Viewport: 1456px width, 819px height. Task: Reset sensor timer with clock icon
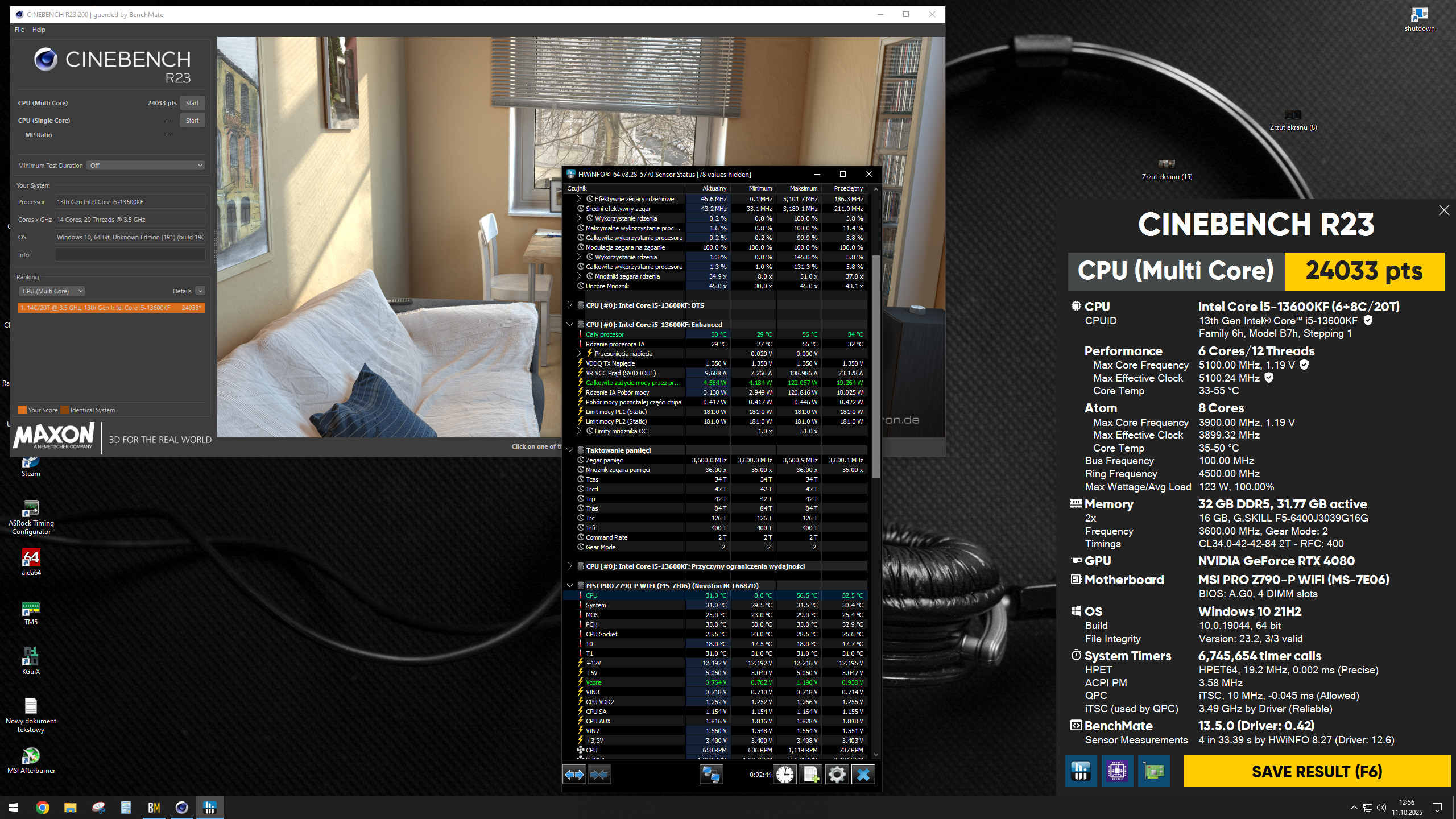[x=785, y=774]
